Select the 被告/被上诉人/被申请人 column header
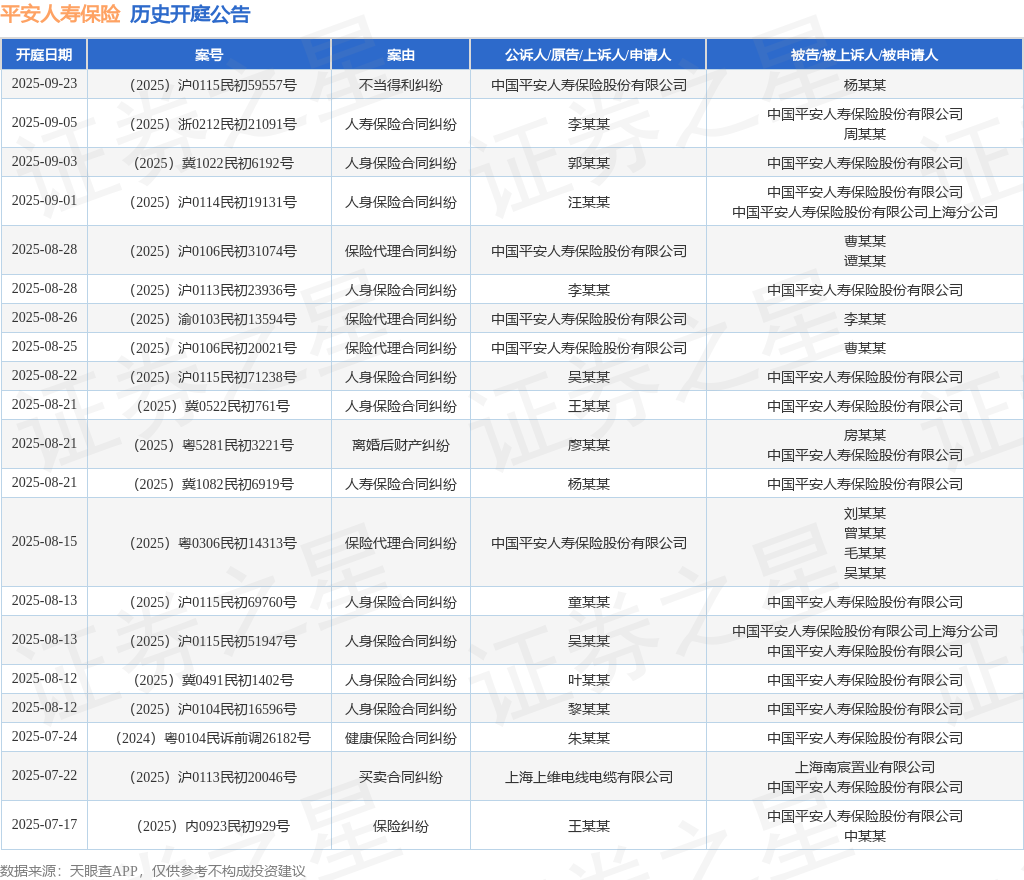 click(x=864, y=55)
